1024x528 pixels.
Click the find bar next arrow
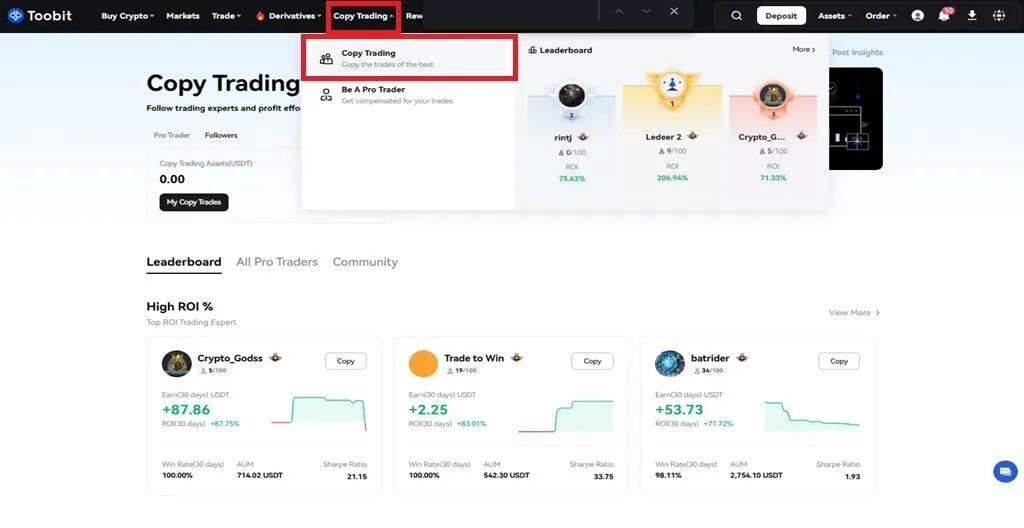click(647, 12)
